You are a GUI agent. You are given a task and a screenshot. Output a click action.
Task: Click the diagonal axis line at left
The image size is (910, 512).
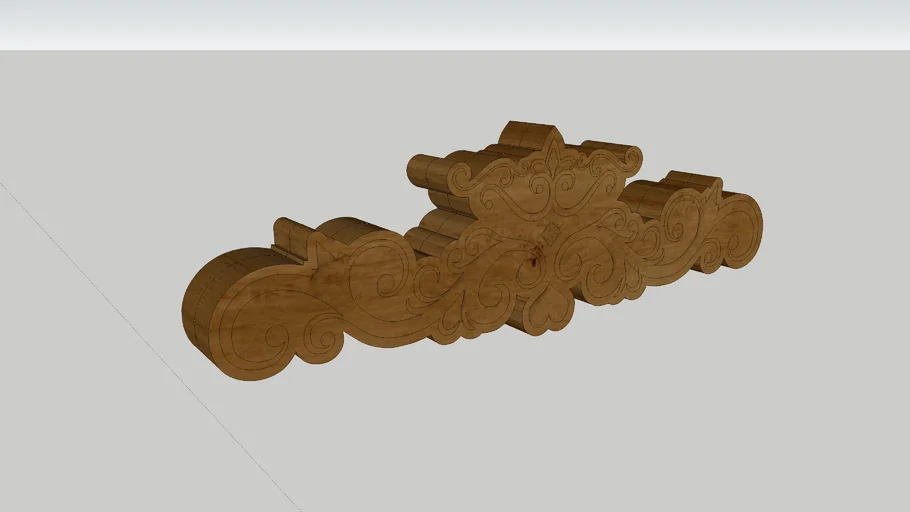(150, 350)
